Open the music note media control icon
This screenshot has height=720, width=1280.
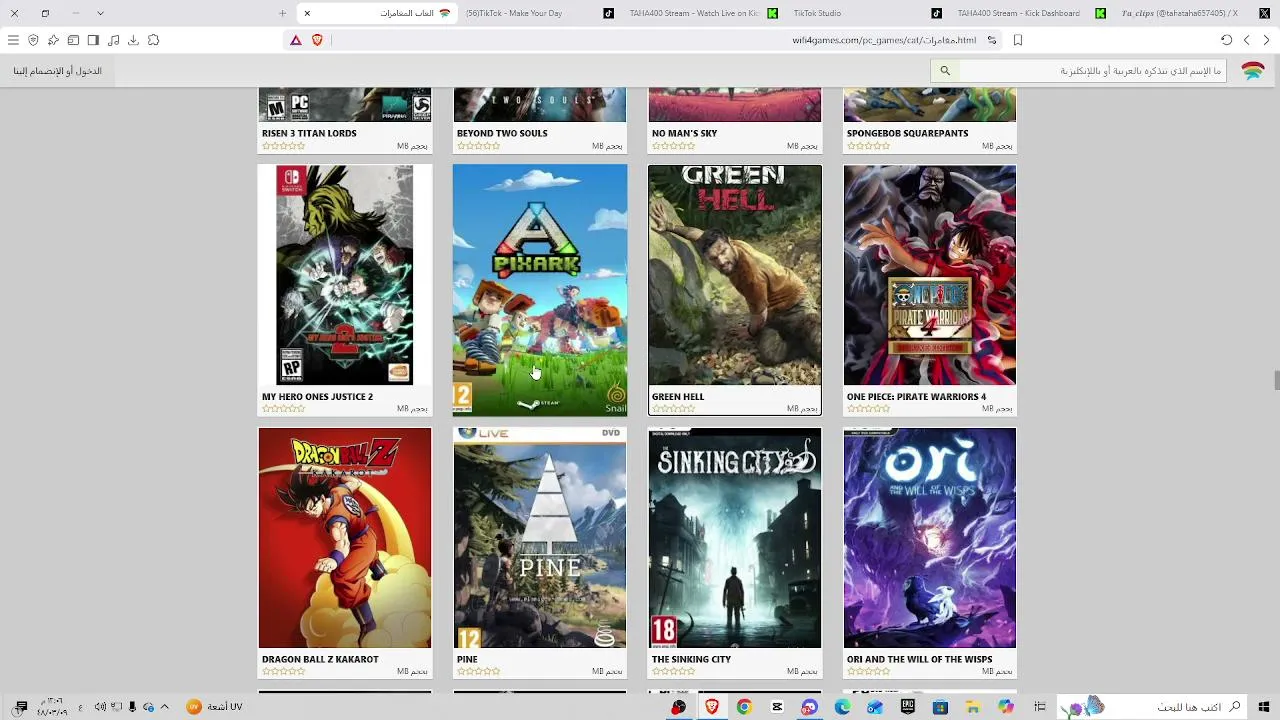(113, 40)
